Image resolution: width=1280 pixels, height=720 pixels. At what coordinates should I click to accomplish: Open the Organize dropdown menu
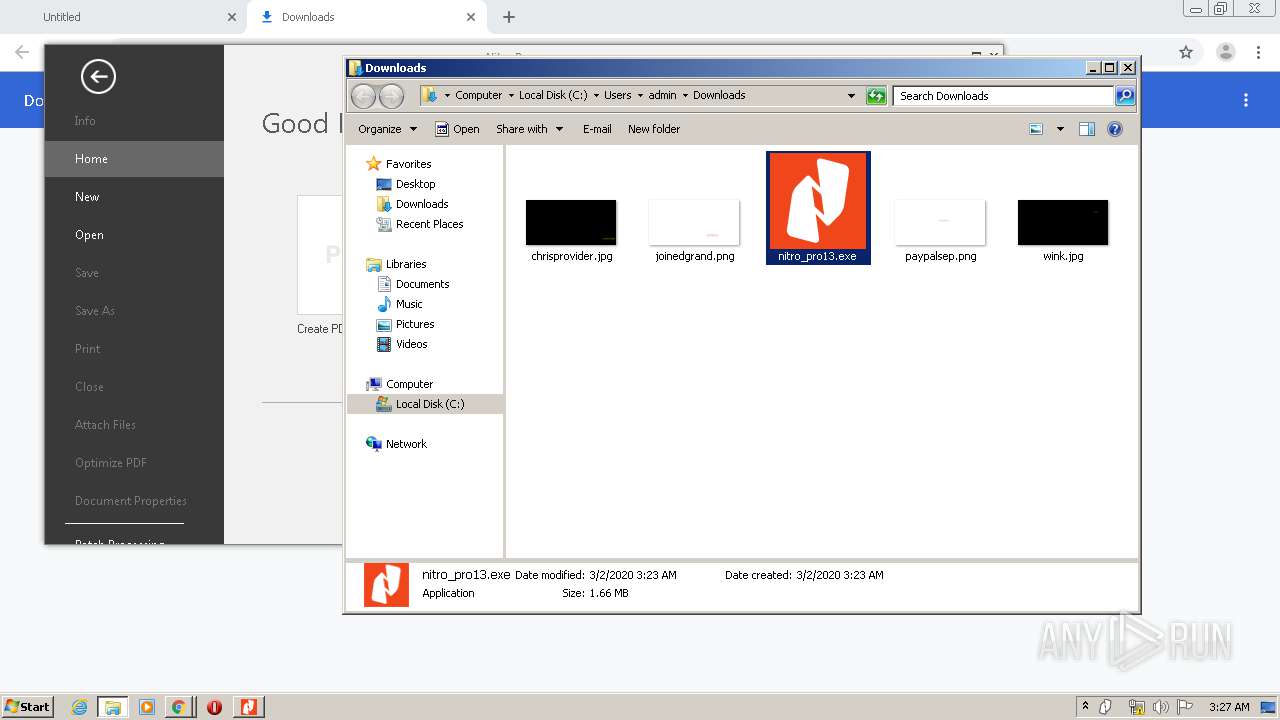click(387, 129)
